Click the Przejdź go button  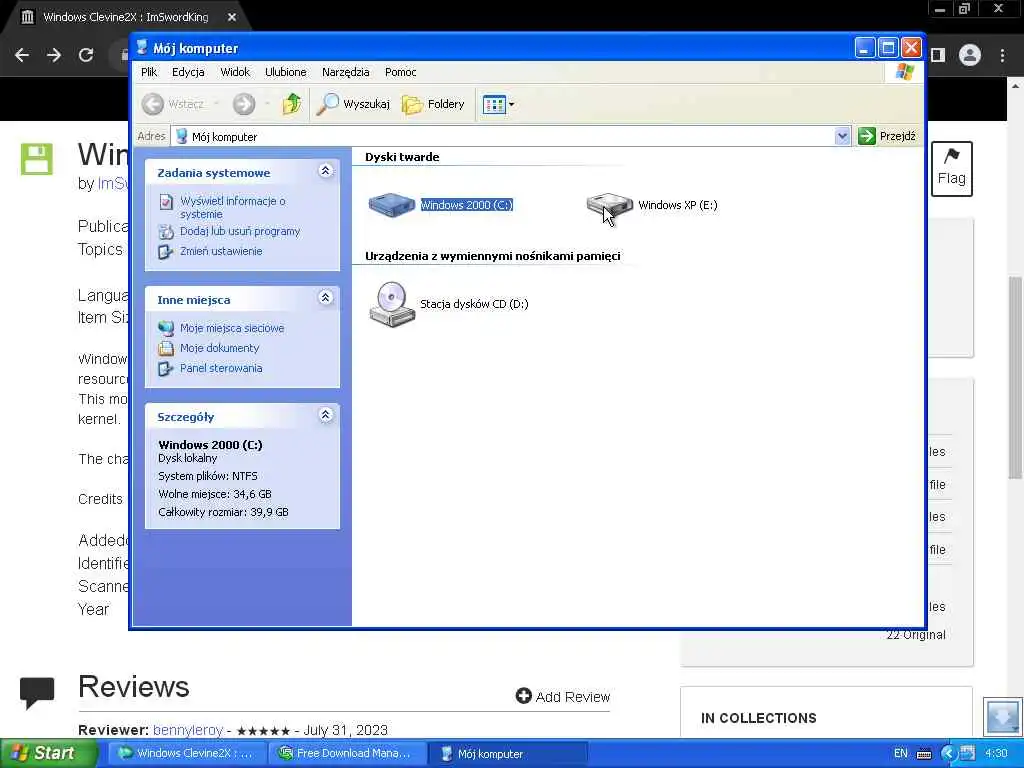click(888, 136)
